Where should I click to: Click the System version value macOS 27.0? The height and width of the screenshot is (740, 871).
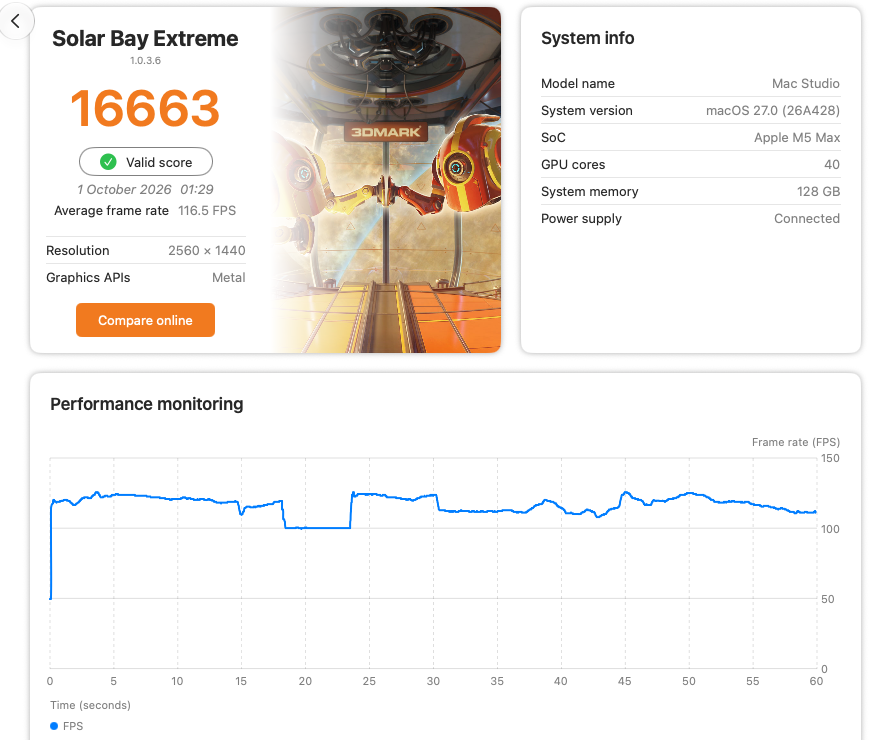[x=773, y=111]
